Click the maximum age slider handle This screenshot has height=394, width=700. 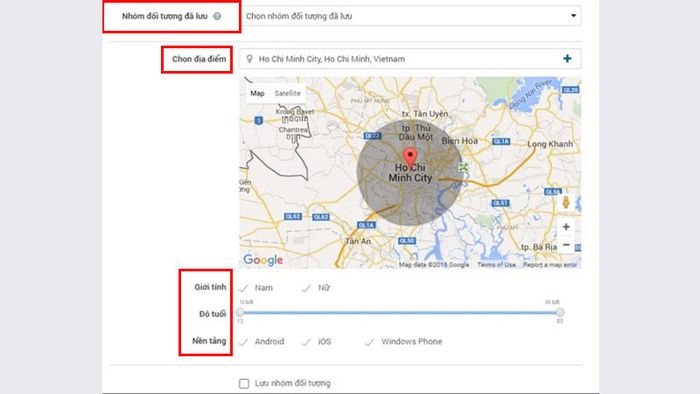560,312
